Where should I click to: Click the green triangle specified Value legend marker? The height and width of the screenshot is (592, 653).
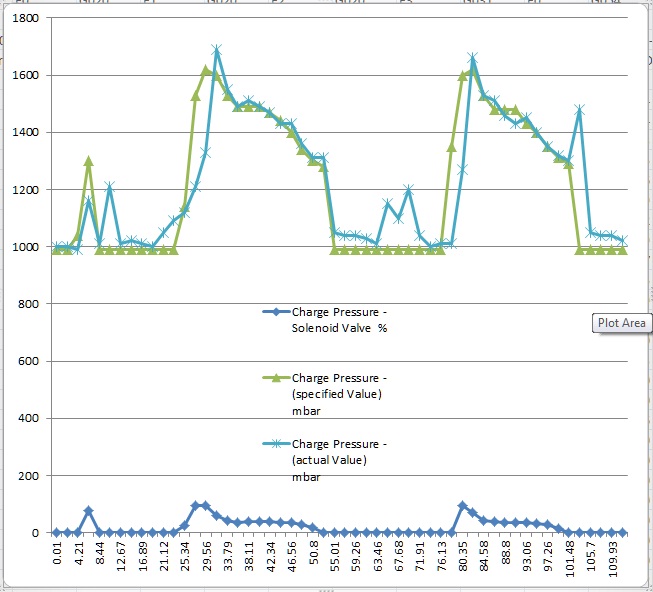click(x=274, y=378)
